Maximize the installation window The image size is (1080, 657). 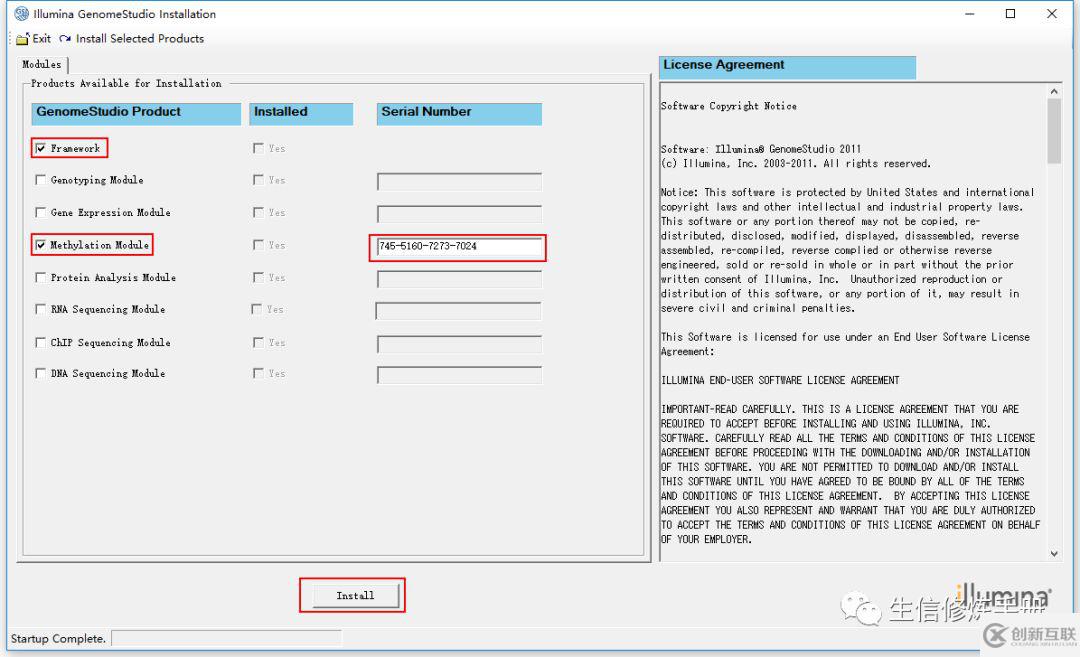pyautogui.click(x=1010, y=14)
